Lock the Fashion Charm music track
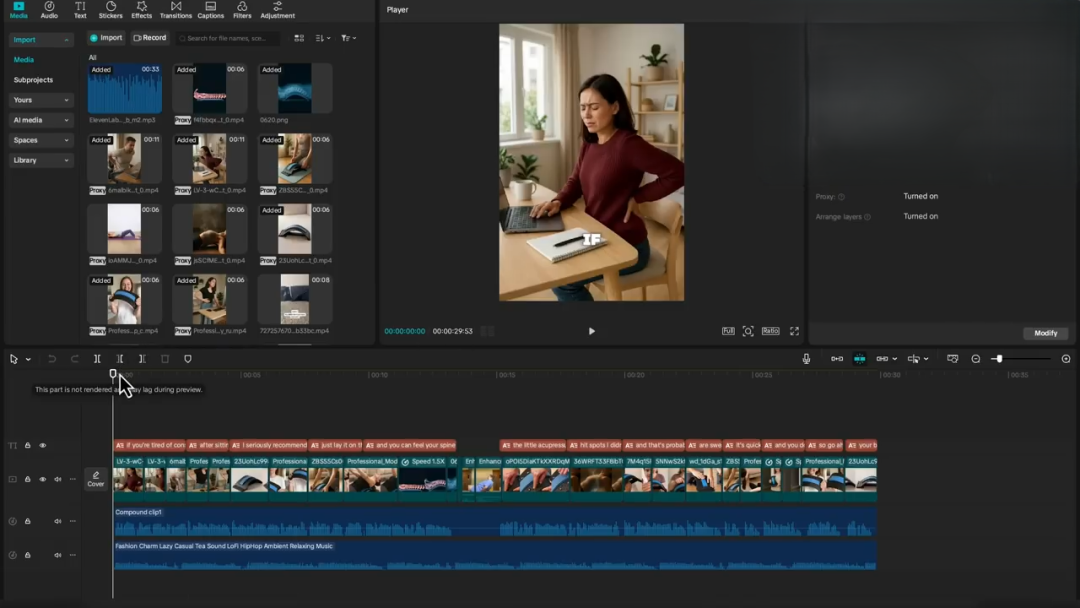Viewport: 1080px width, 608px height. [28, 555]
